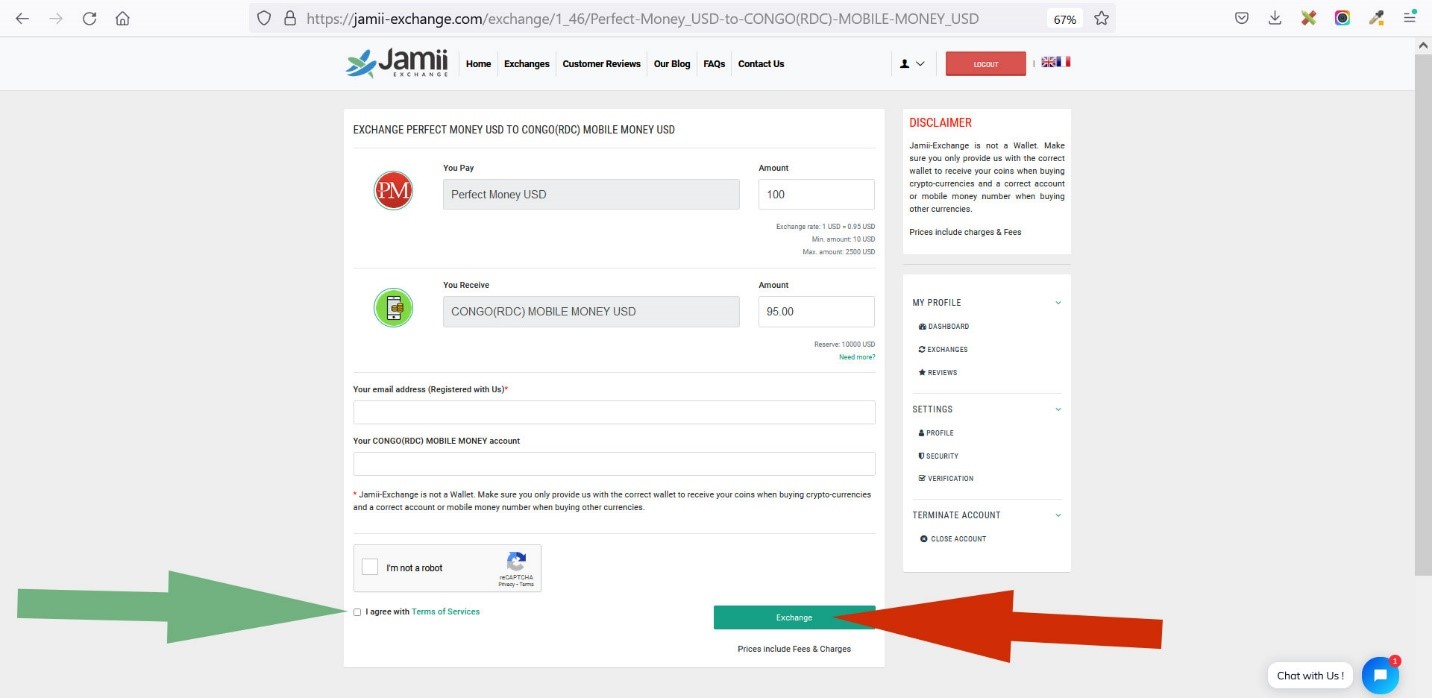Click the Perfect Money USD currency field
This screenshot has width=1432, height=698.
point(591,194)
